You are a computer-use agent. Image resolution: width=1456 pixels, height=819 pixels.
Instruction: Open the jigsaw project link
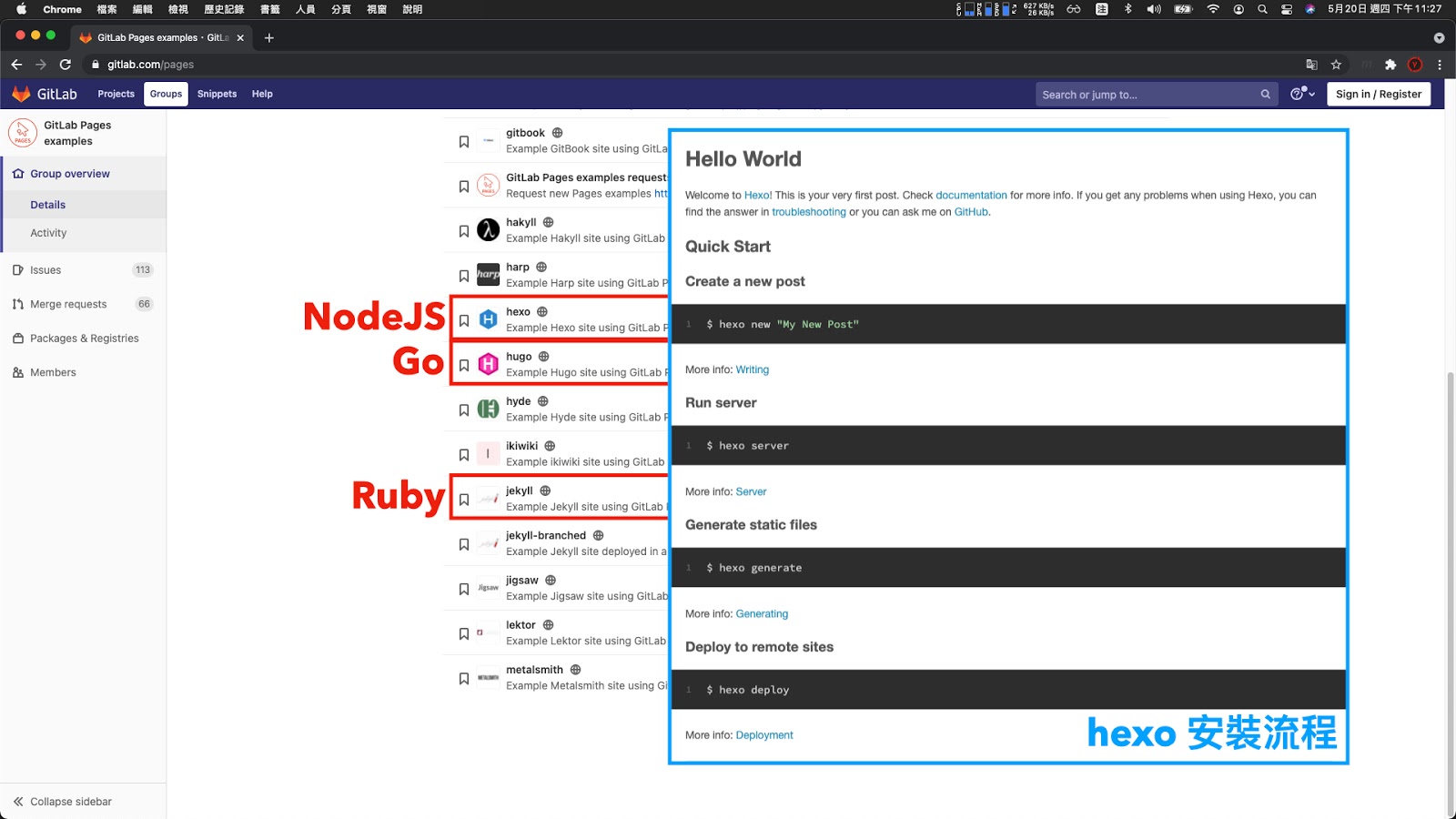tap(522, 581)
